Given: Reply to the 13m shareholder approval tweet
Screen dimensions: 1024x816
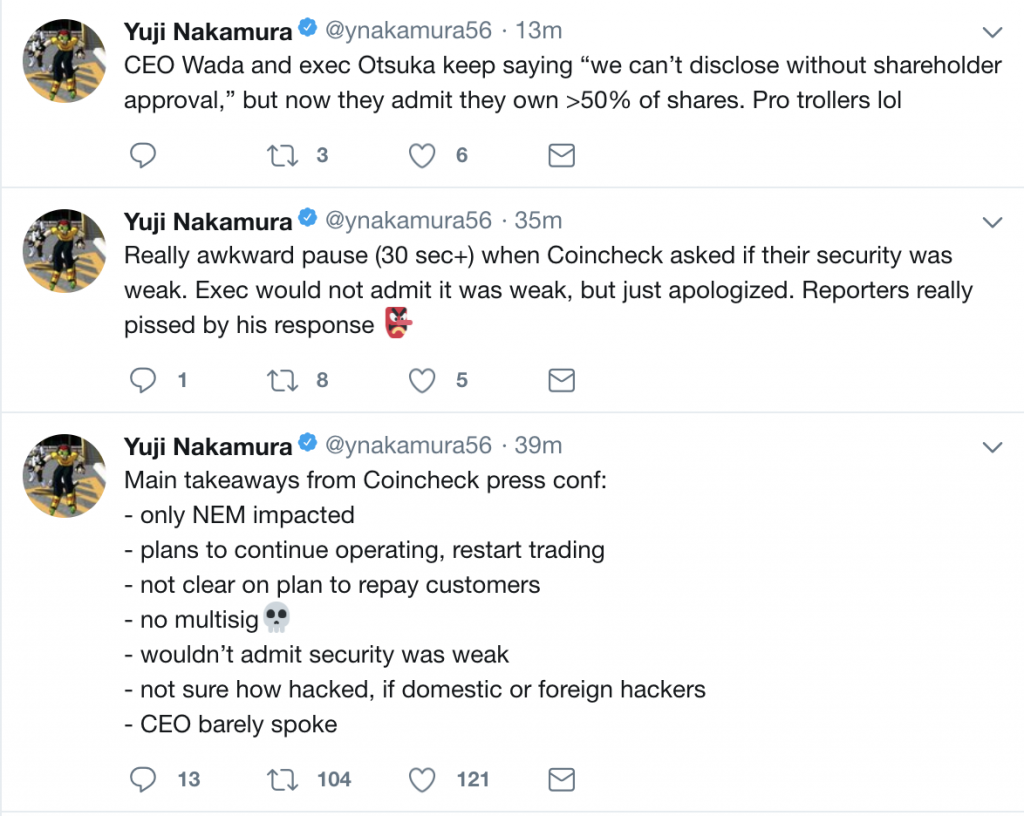Looking at the screenshot, I should click(144, 155).
